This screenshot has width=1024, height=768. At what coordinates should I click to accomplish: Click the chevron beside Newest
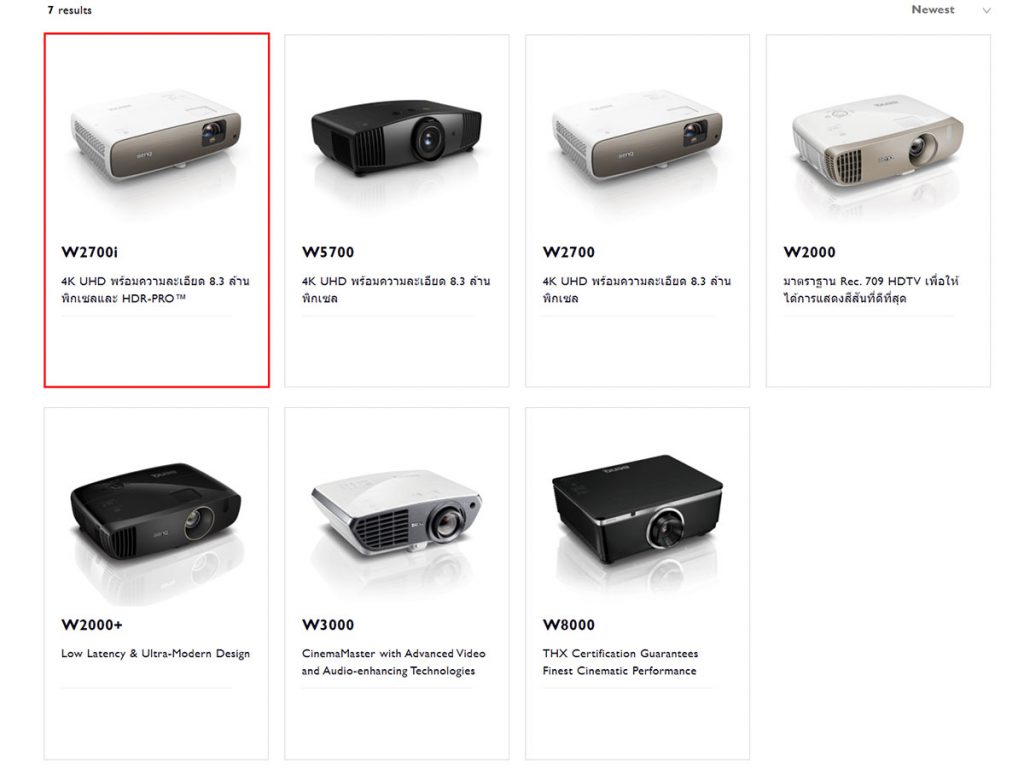click(x=986, y=10)
